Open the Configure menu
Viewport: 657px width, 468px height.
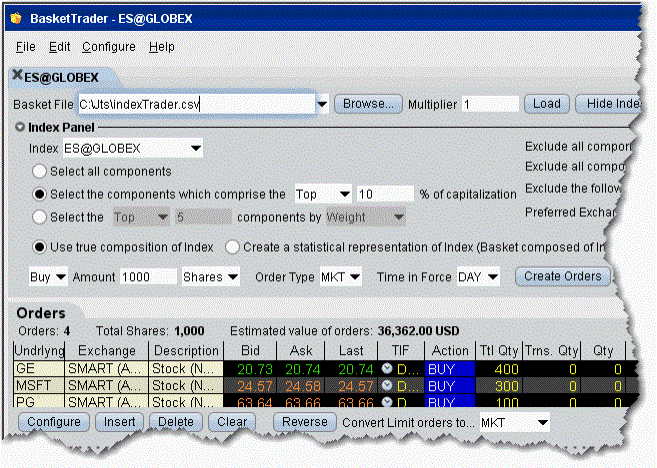(x=109, y=47)
